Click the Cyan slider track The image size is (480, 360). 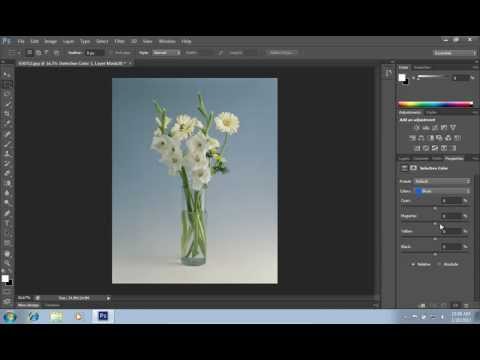[x=435, y=207]
